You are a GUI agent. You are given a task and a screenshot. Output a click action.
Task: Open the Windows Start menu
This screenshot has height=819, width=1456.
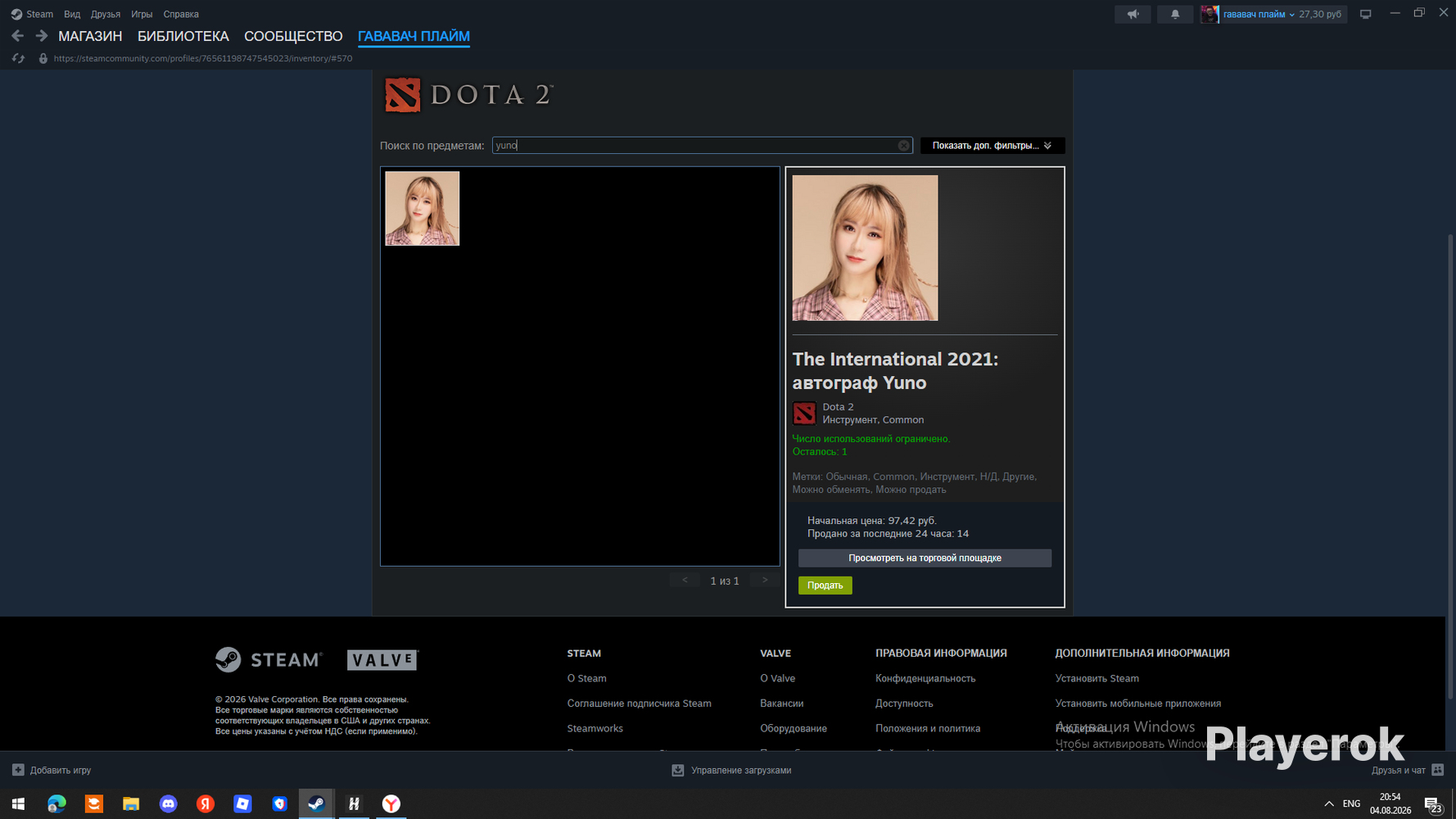pos(18,804)
